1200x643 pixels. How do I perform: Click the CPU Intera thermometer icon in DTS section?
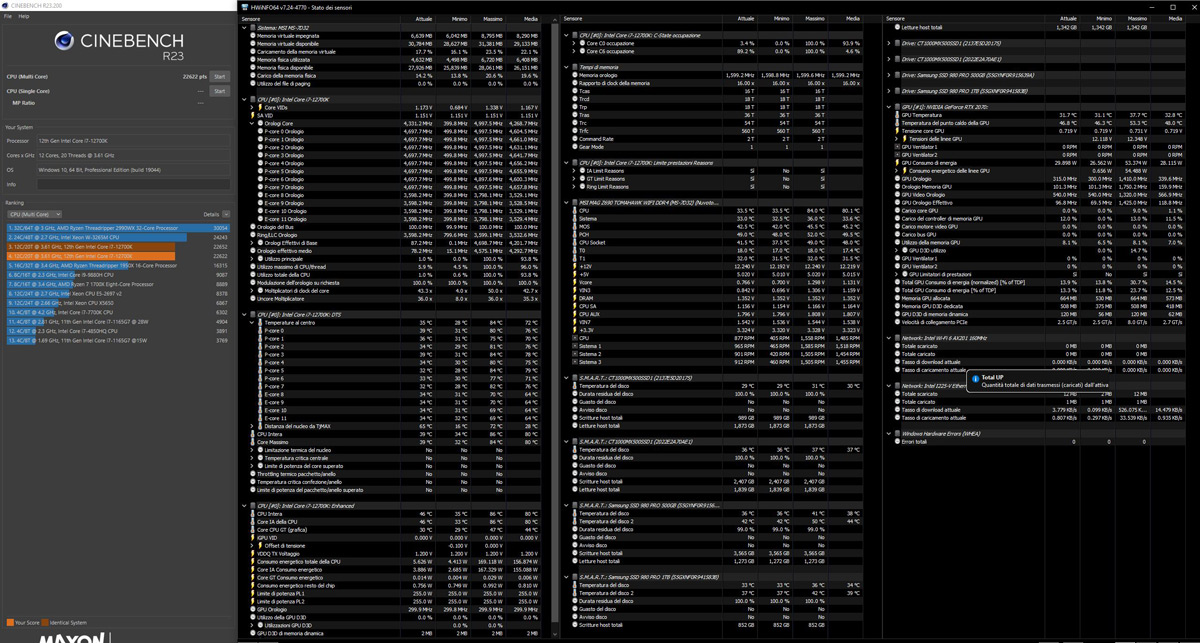[253, 434]
